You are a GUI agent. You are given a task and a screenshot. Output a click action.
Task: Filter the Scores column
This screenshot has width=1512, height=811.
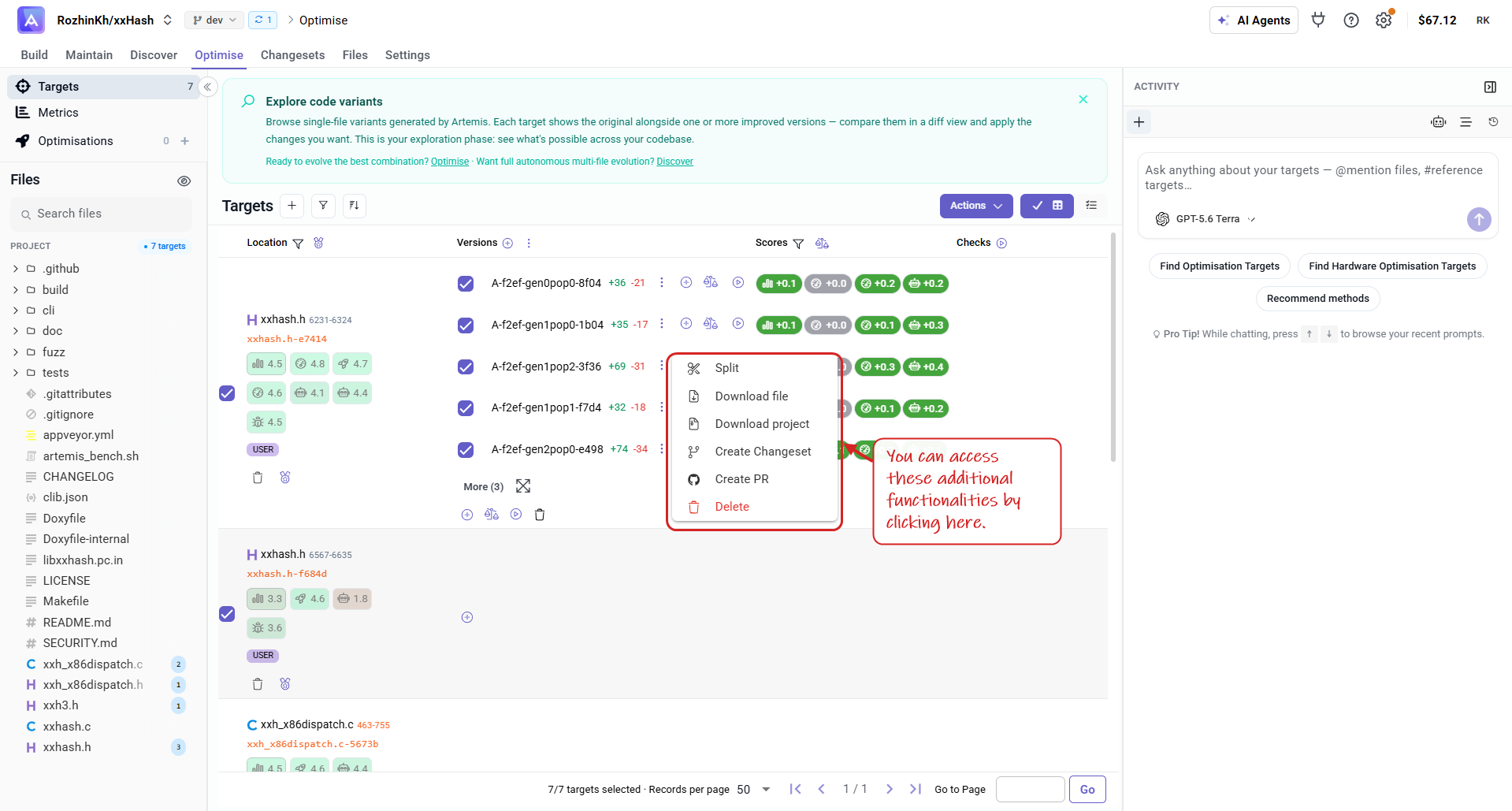tap(798, 244)
